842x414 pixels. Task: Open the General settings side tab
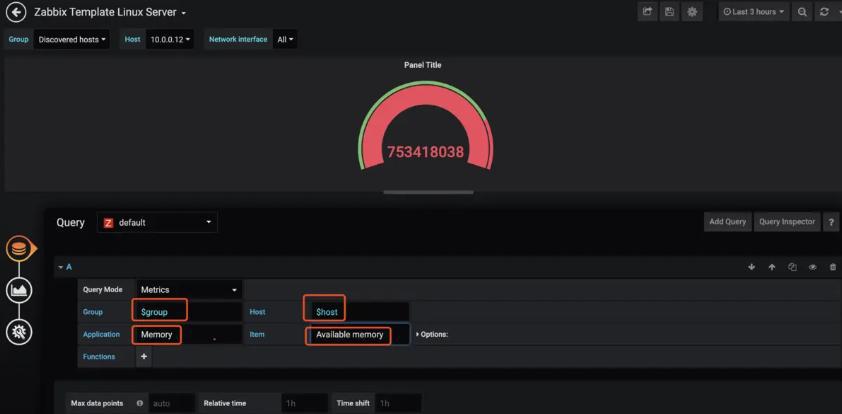(x=19, y=332)
